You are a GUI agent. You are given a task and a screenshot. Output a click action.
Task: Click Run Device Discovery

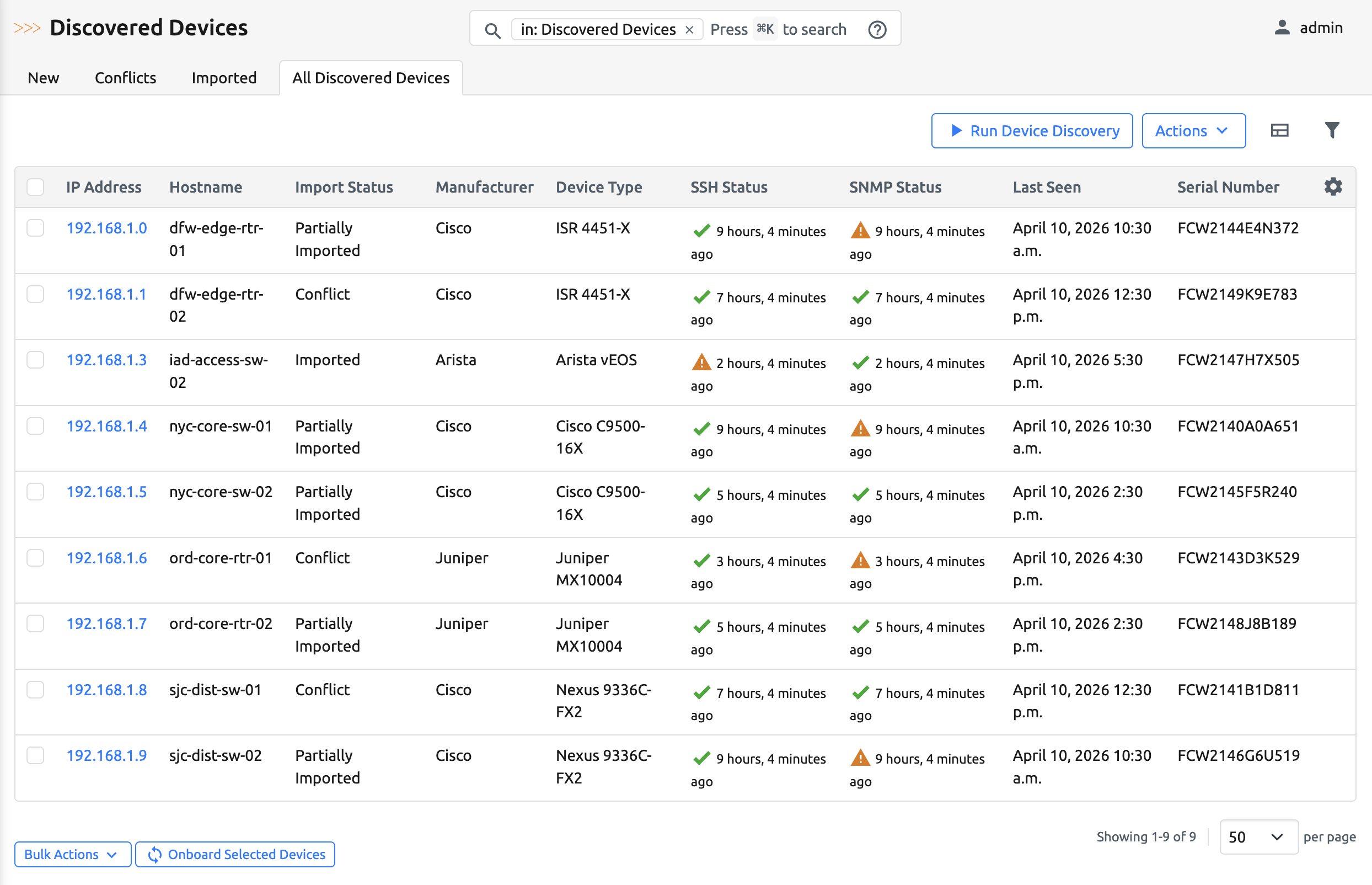click(1031, 130)
